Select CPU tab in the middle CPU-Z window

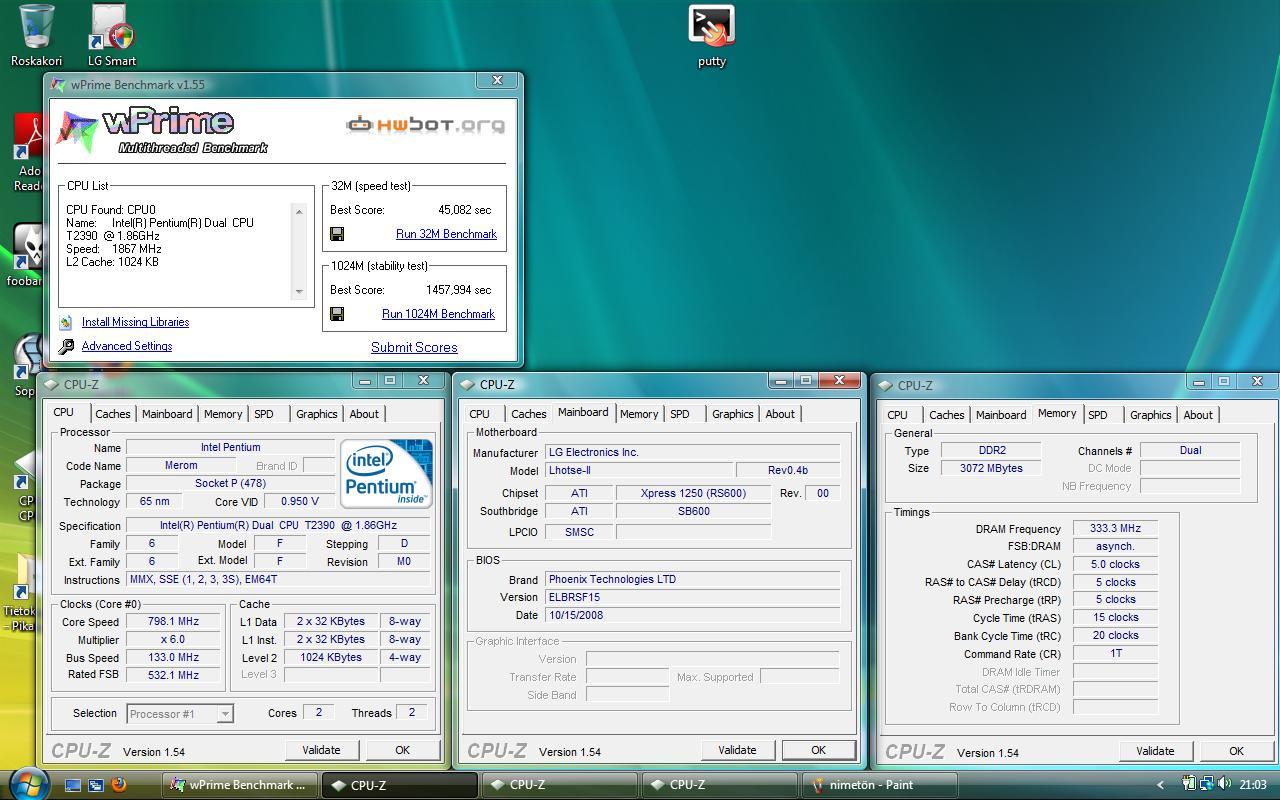479,414
